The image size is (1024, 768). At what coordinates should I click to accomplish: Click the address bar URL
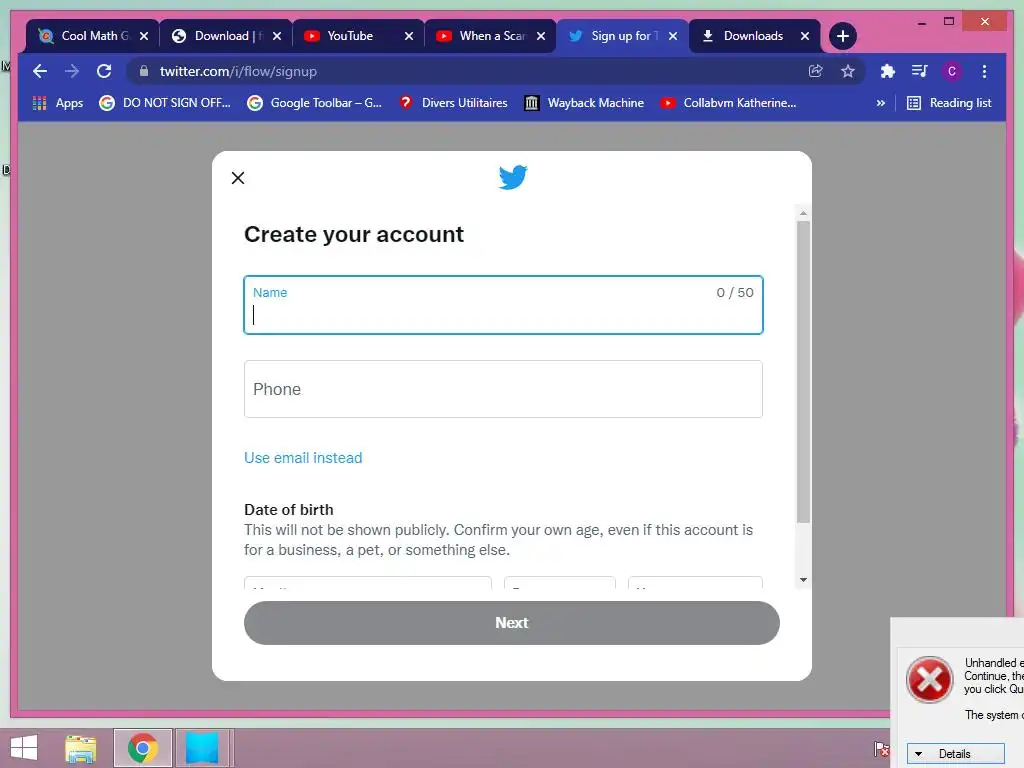pos(238,71)
